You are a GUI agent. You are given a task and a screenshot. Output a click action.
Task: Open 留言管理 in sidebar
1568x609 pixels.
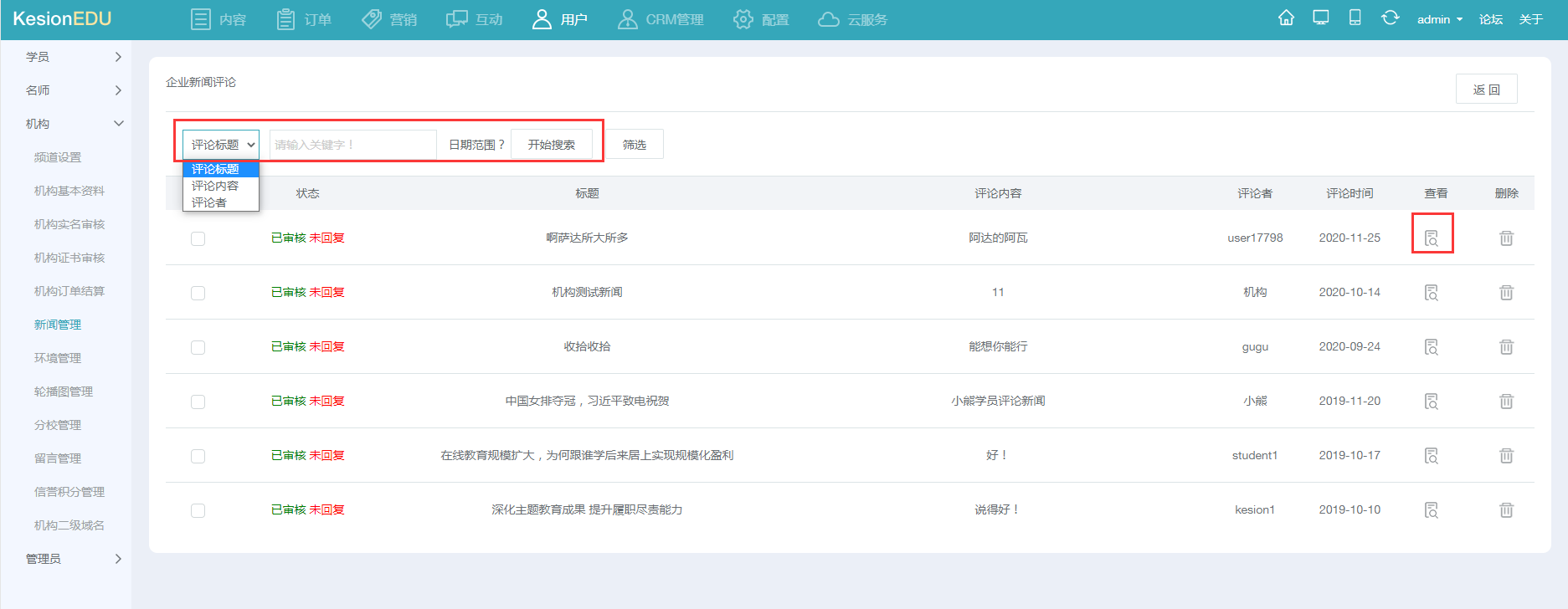pyautogui.click(x=58, y=458)
